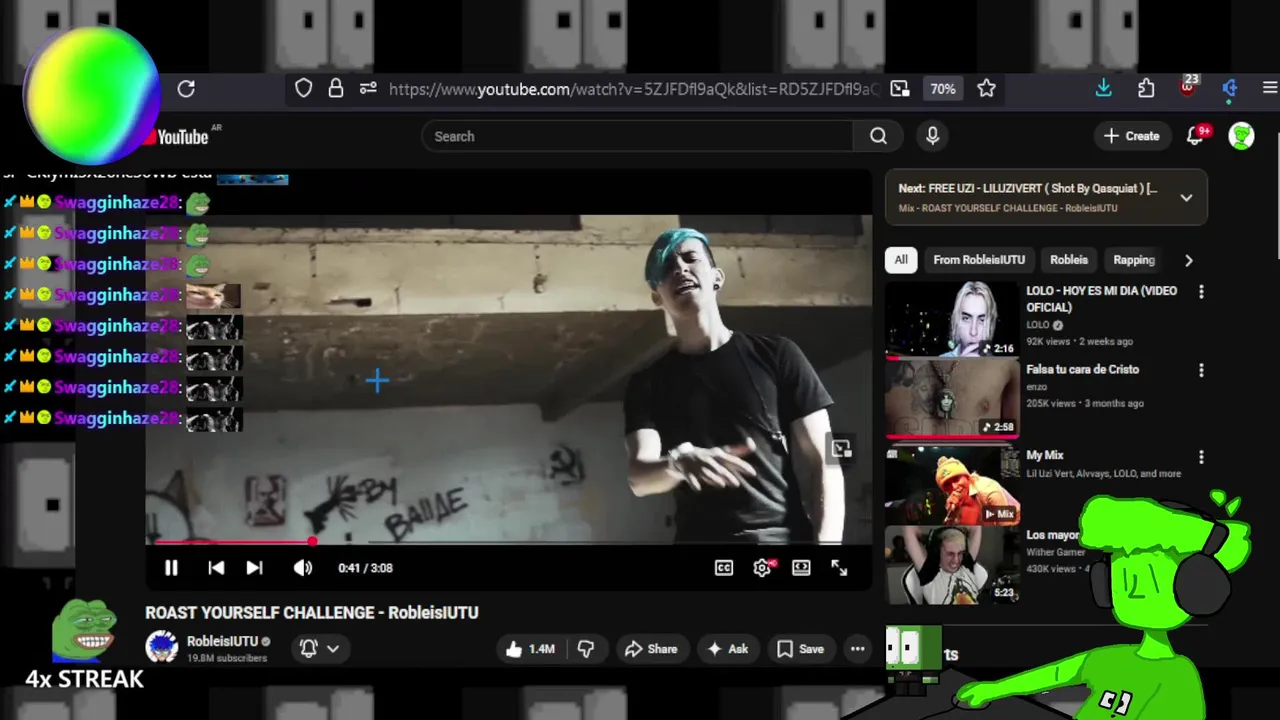Screen dimensions: 1280x720
Task: Click the progress bar scrubber handle
Action: [312, 542]
